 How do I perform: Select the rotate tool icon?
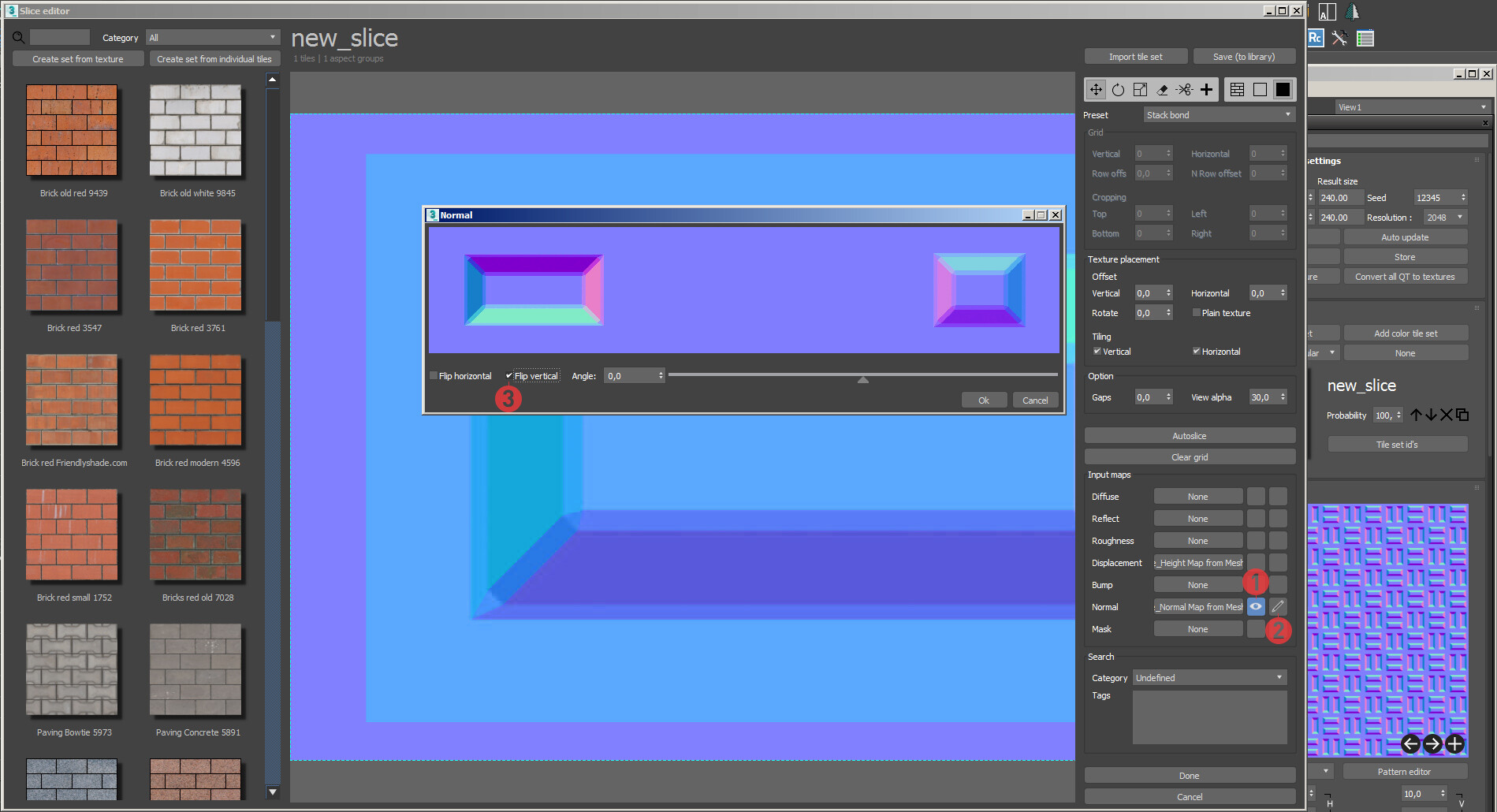point(1118,90)
